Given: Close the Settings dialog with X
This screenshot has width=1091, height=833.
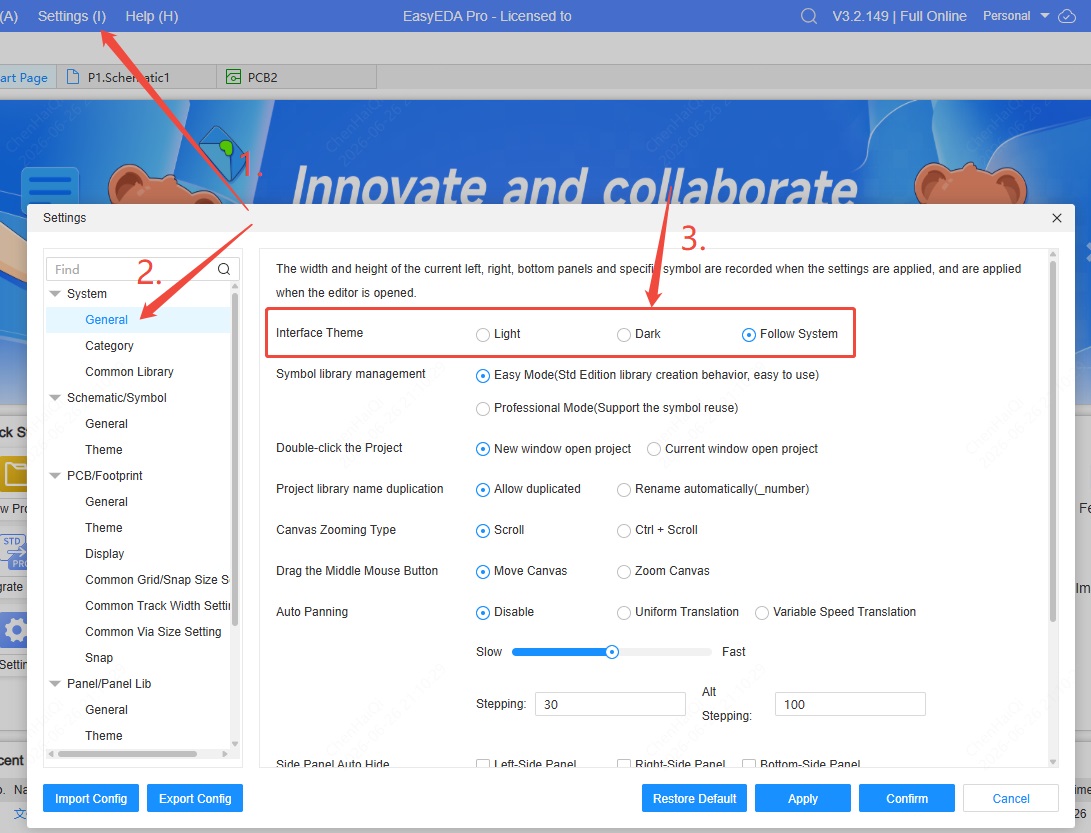Looking at the screenshot, I should 1057,218.
